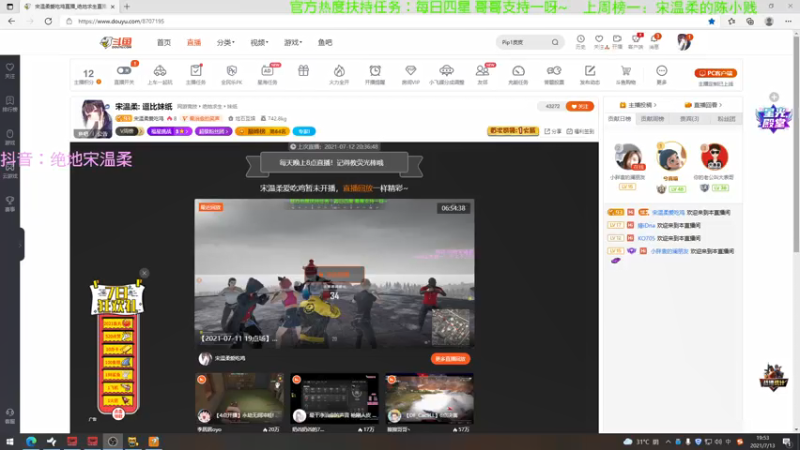
Task: Open the 关注 heart icon in header
Action: pyautogui.click(x=599, y=42)
